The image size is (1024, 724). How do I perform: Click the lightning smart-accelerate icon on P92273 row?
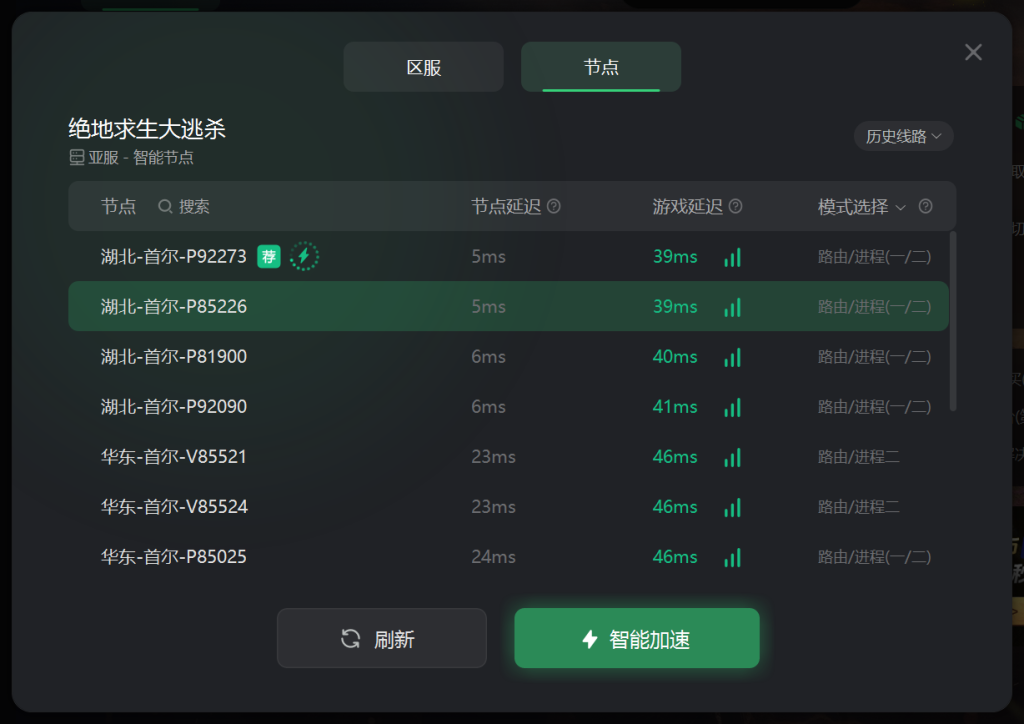click(304, 256)
